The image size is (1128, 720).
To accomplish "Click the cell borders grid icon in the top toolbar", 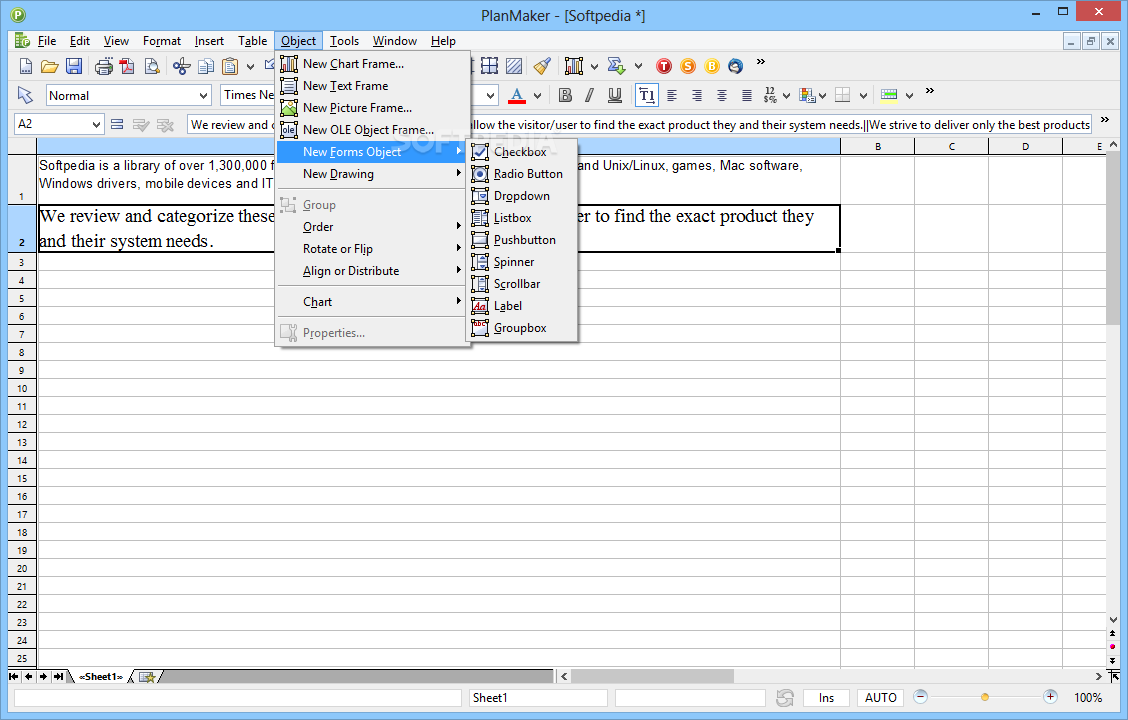I will 489,66.
